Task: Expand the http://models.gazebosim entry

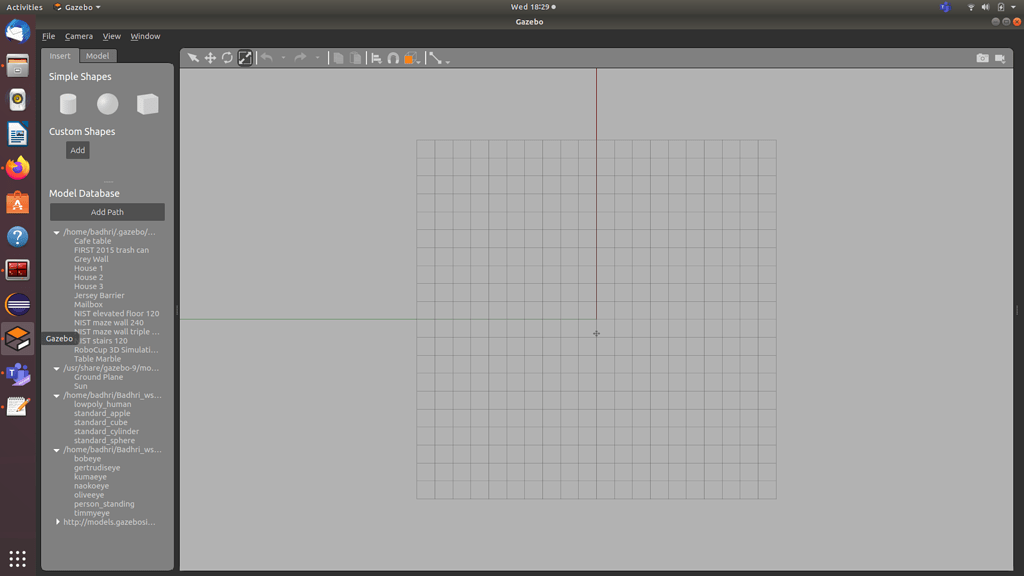Action: click(57, 521)
